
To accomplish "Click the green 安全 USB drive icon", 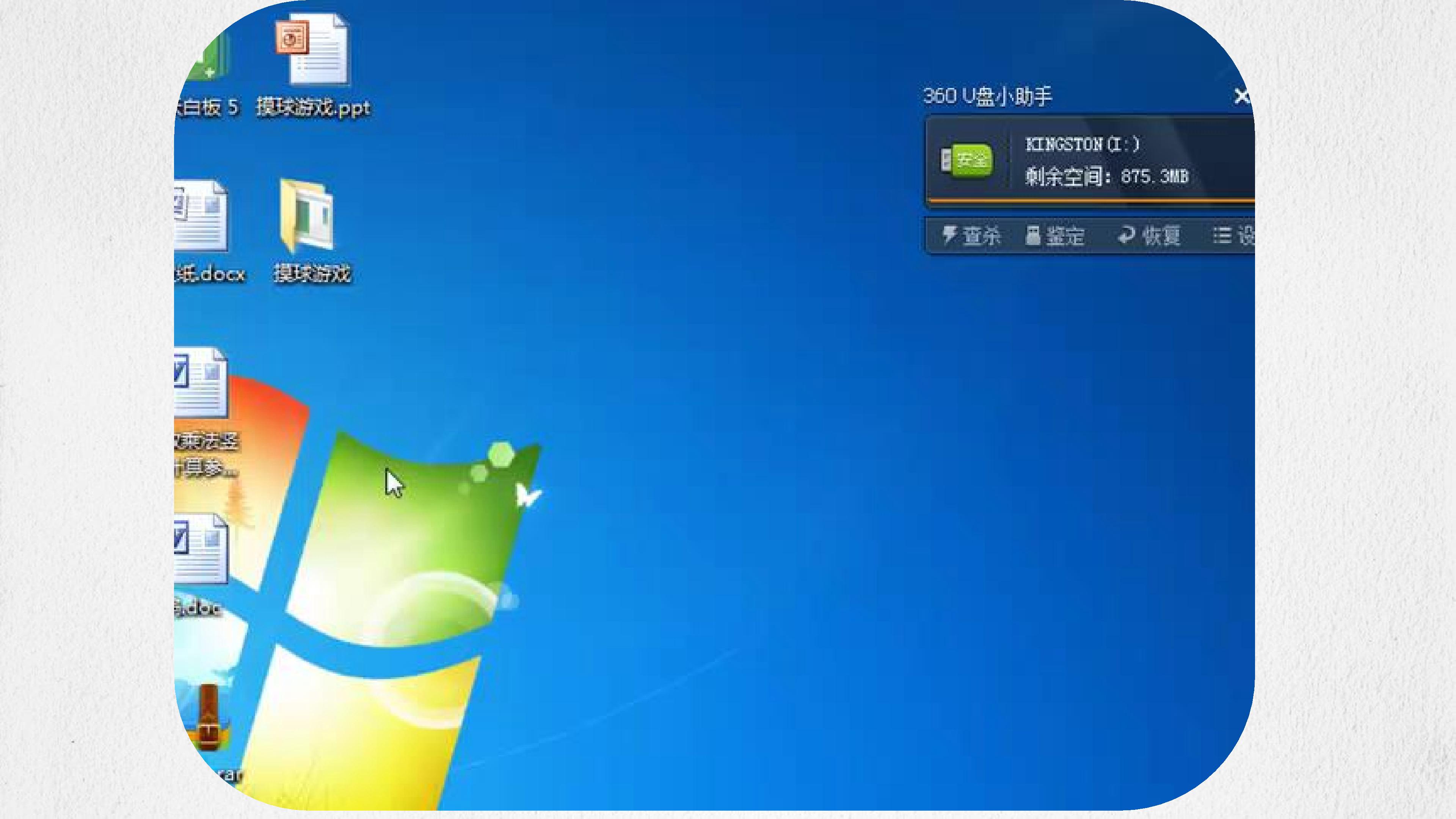I will click(966, 160).
